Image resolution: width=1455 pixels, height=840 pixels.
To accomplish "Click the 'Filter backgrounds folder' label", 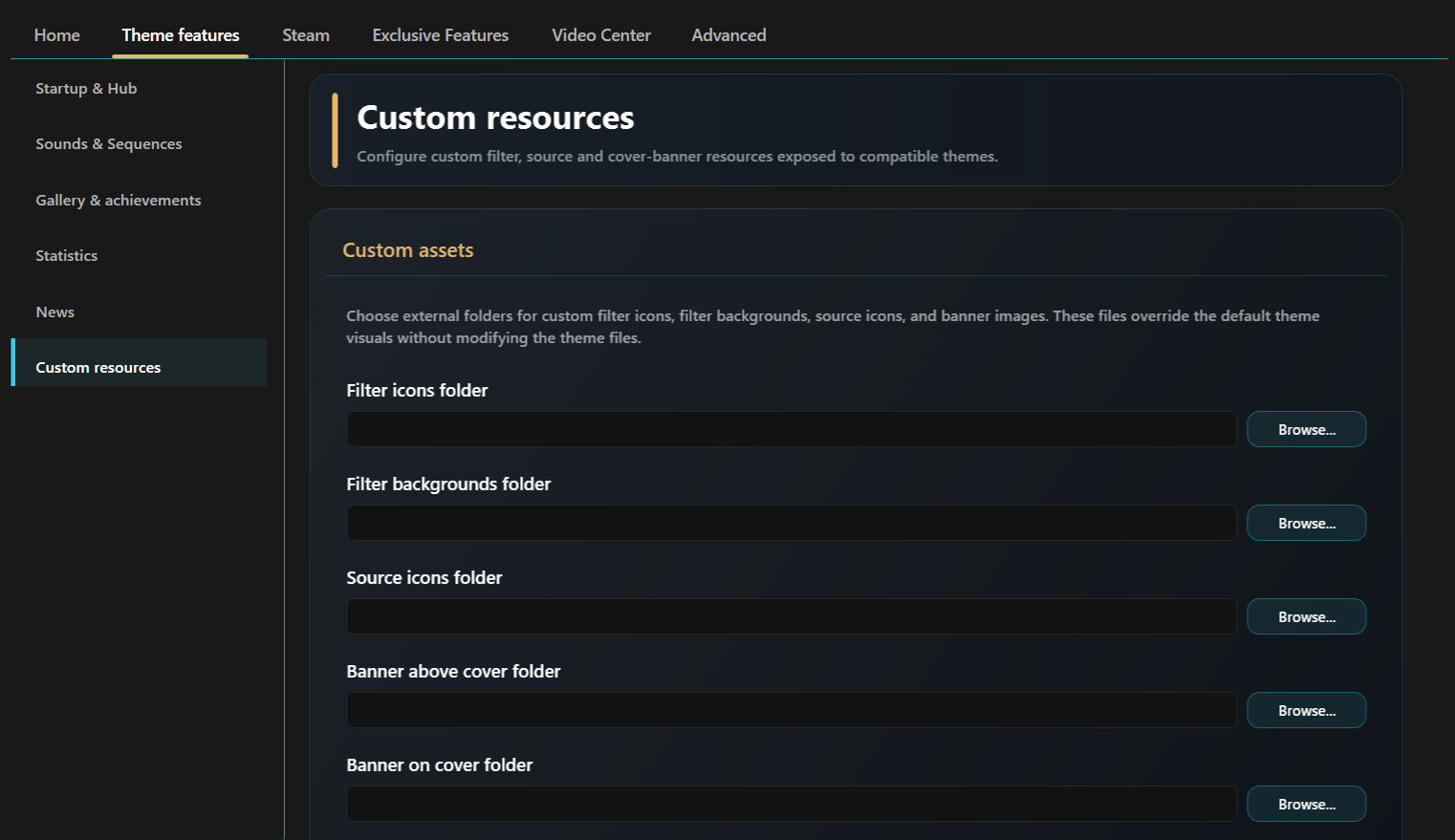I will 448,484.
